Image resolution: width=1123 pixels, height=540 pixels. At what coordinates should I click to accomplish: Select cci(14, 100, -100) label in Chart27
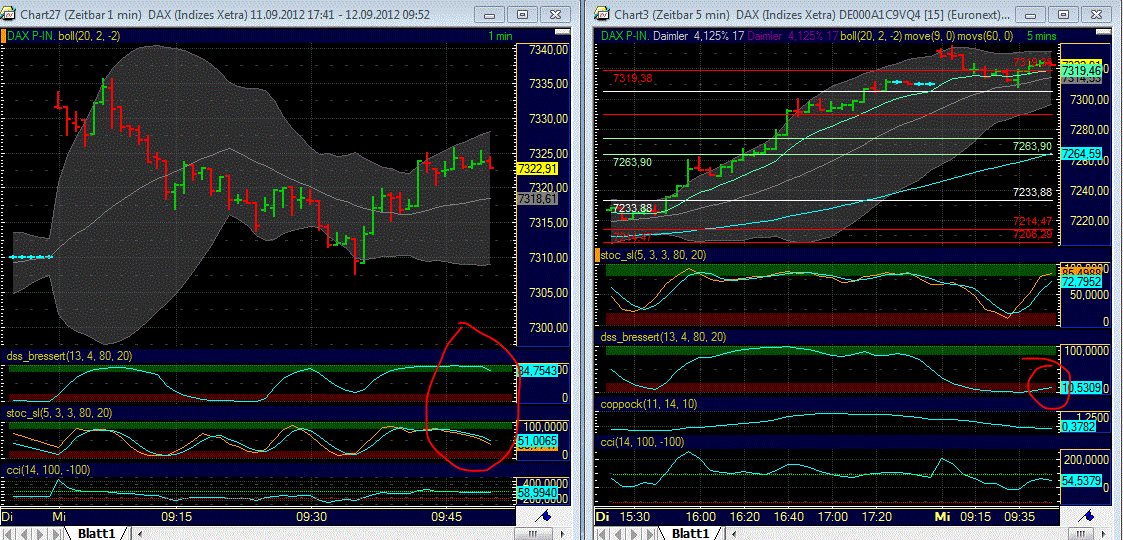(x=49, y=470)
